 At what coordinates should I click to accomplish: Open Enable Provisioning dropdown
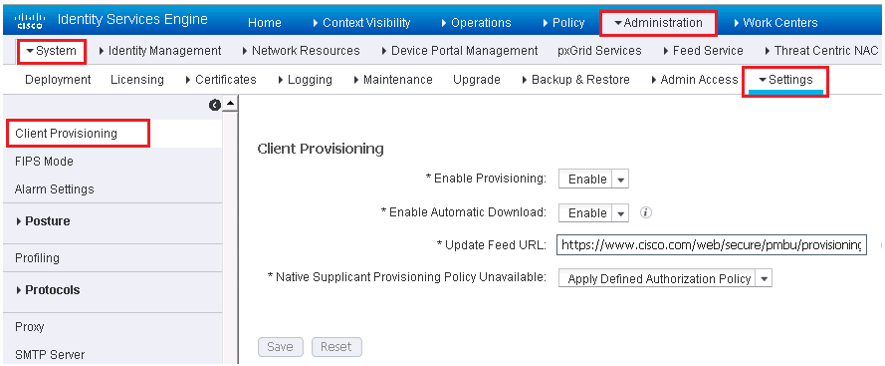(x=593, y=179)
